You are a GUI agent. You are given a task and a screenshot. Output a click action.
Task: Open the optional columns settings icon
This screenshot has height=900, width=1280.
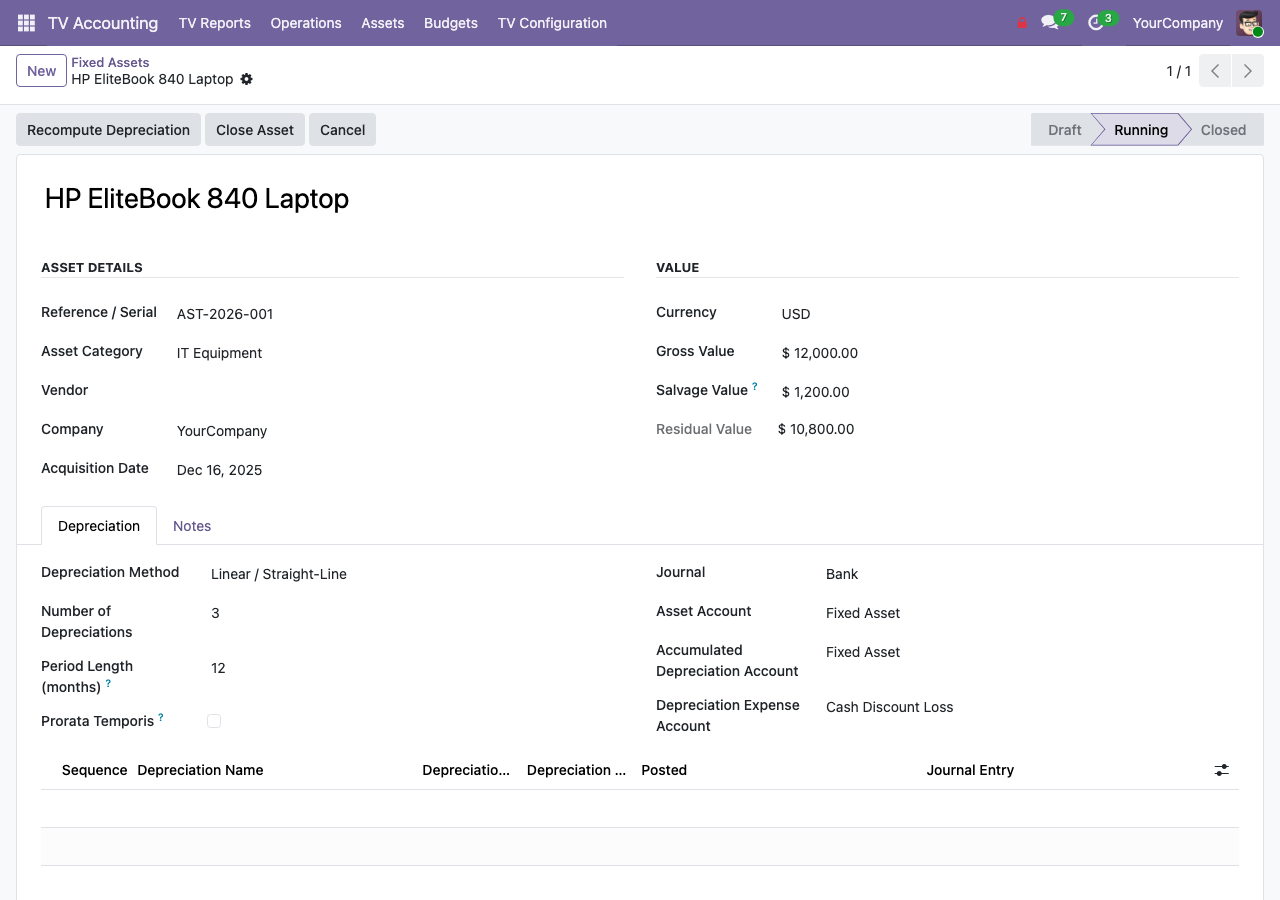(x=1222, y=770)
